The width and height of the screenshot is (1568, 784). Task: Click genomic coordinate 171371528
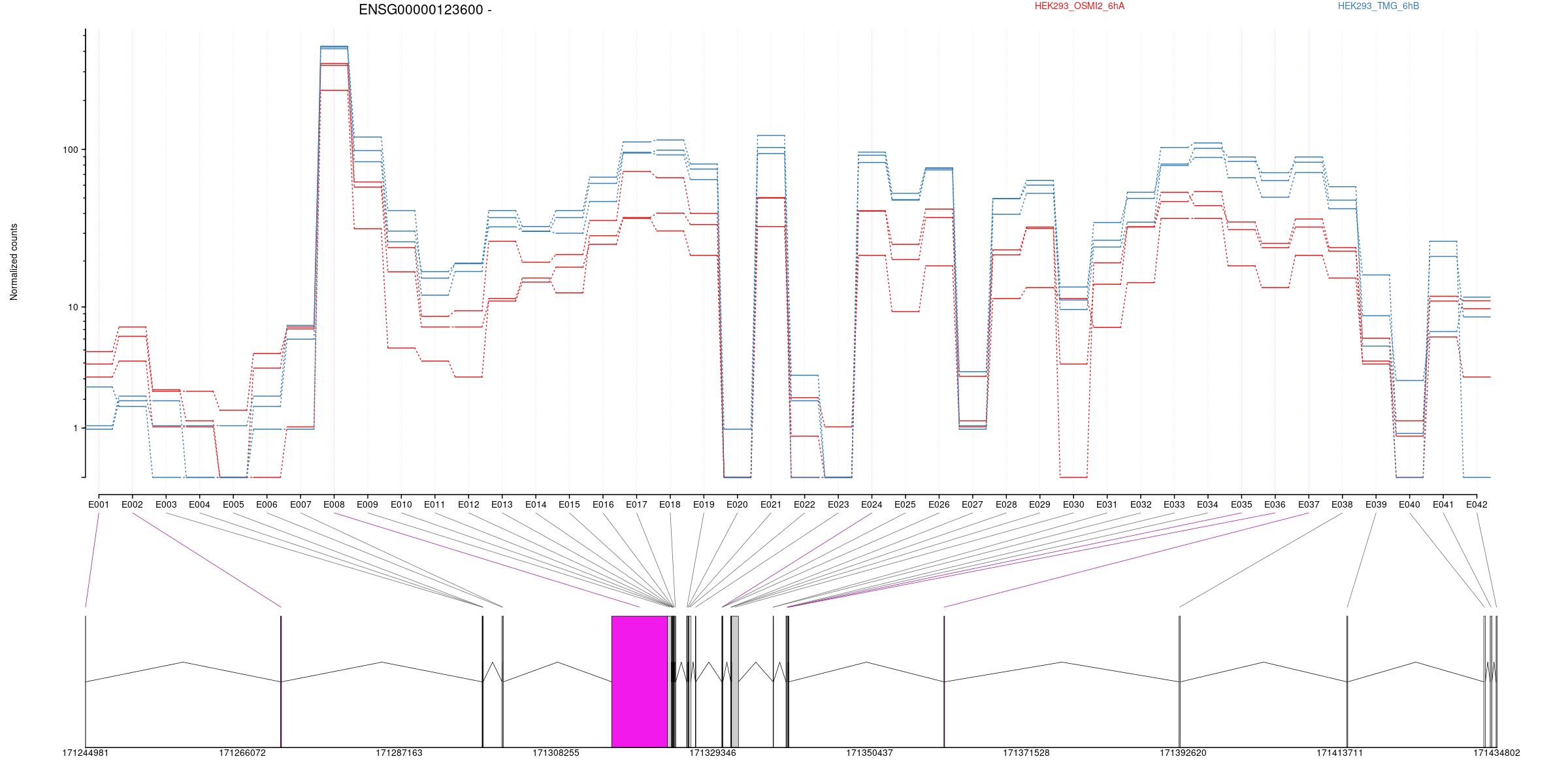pyautogui.click(x=1026, y=753)
